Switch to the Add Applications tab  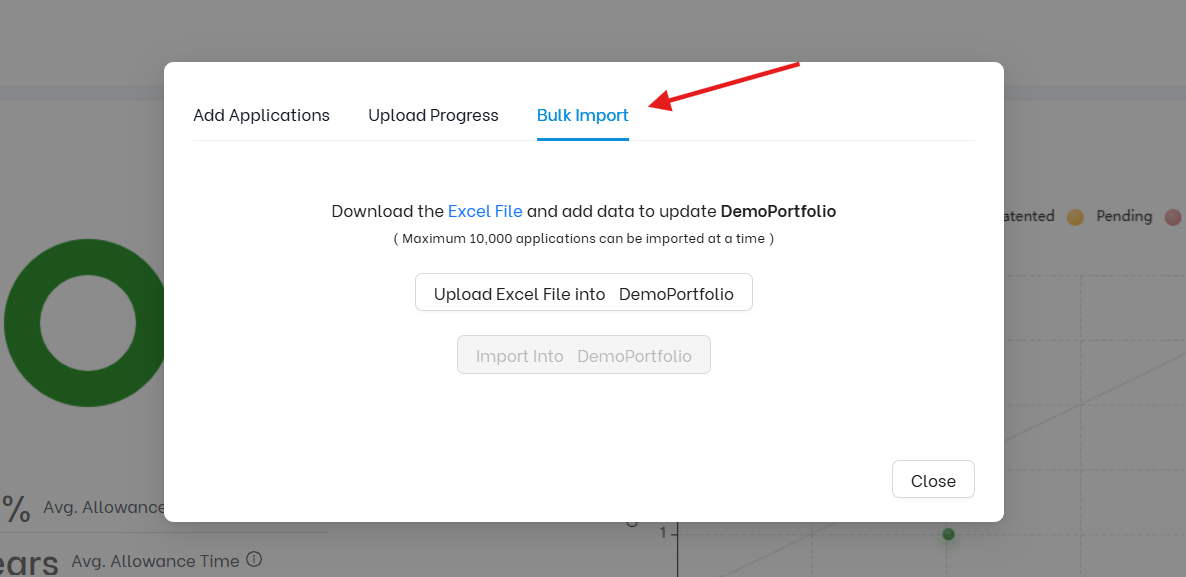pos(261,115)
